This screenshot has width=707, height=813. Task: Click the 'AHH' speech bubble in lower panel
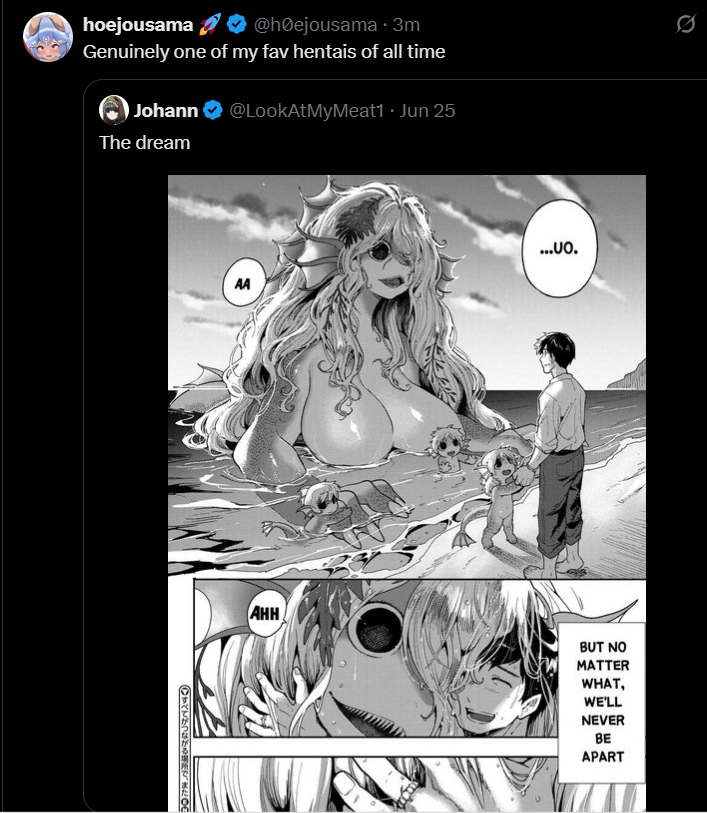(x=265, y=614)
